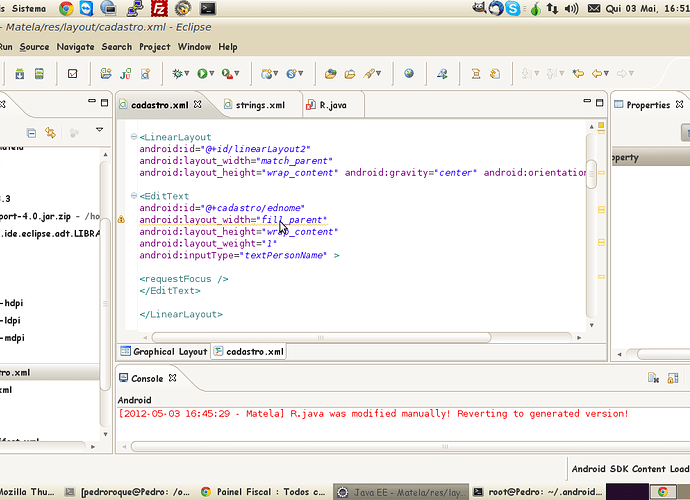Collapse the EditText XML element fold
The width and height of the screenshot is (690, 500).
click(134, 196)
